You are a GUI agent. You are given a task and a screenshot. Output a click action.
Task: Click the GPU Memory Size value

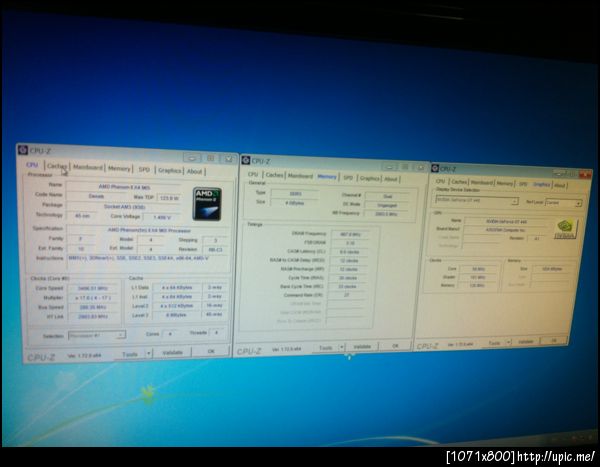coord(551,269)
